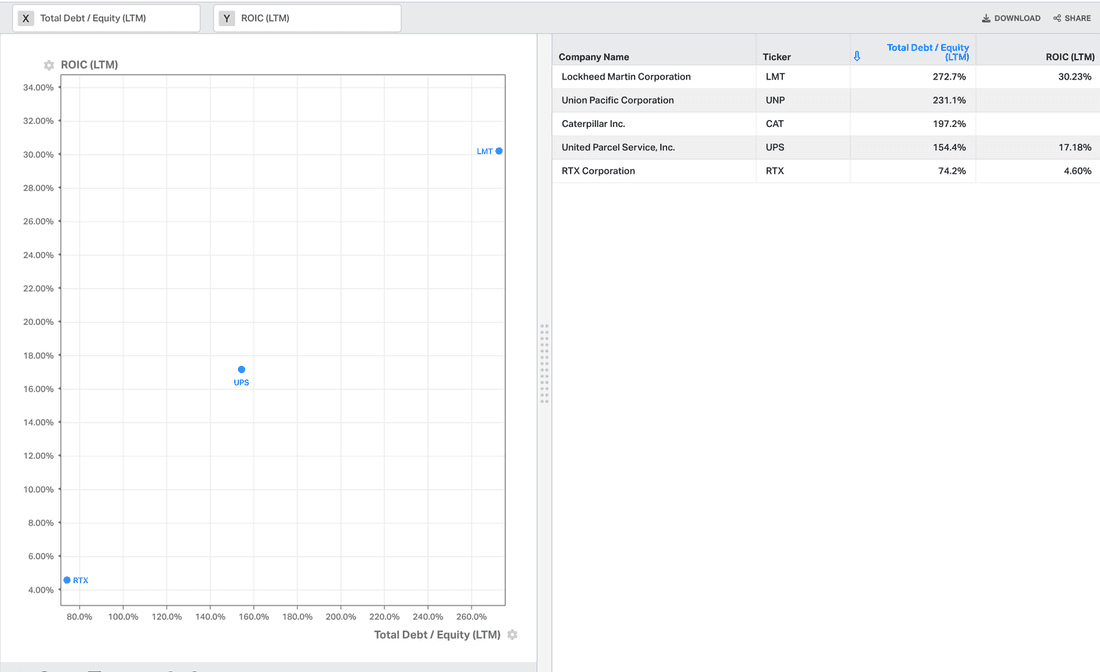Screen dimensions: 1100x672
Task: Sort by the Company Name column header
Action: point(593,57)
